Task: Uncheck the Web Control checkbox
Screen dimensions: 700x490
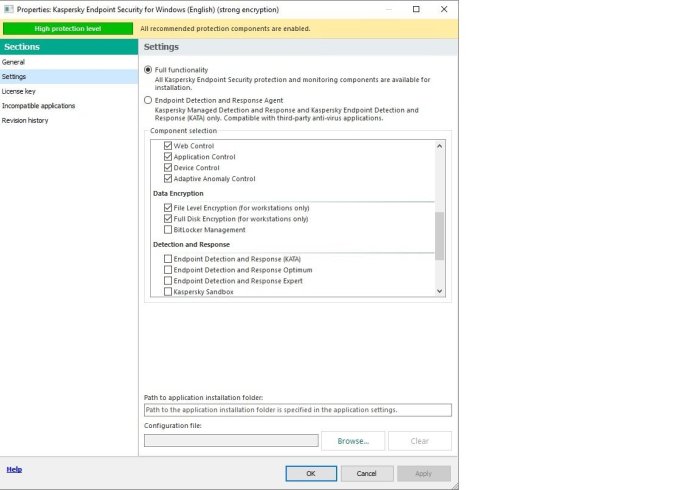Action: pos(168,145)
